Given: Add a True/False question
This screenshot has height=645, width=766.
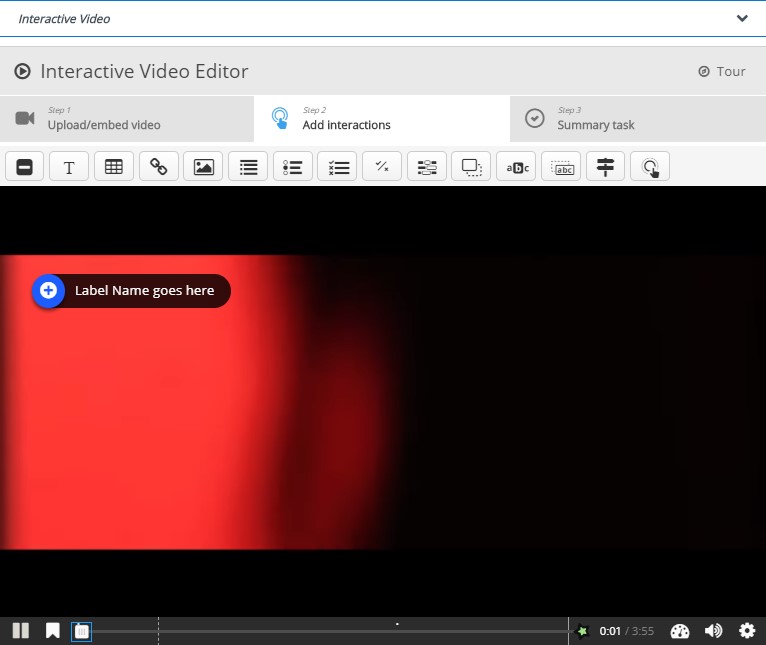Looking at the screenshot, I should click(x=382, y=167).
